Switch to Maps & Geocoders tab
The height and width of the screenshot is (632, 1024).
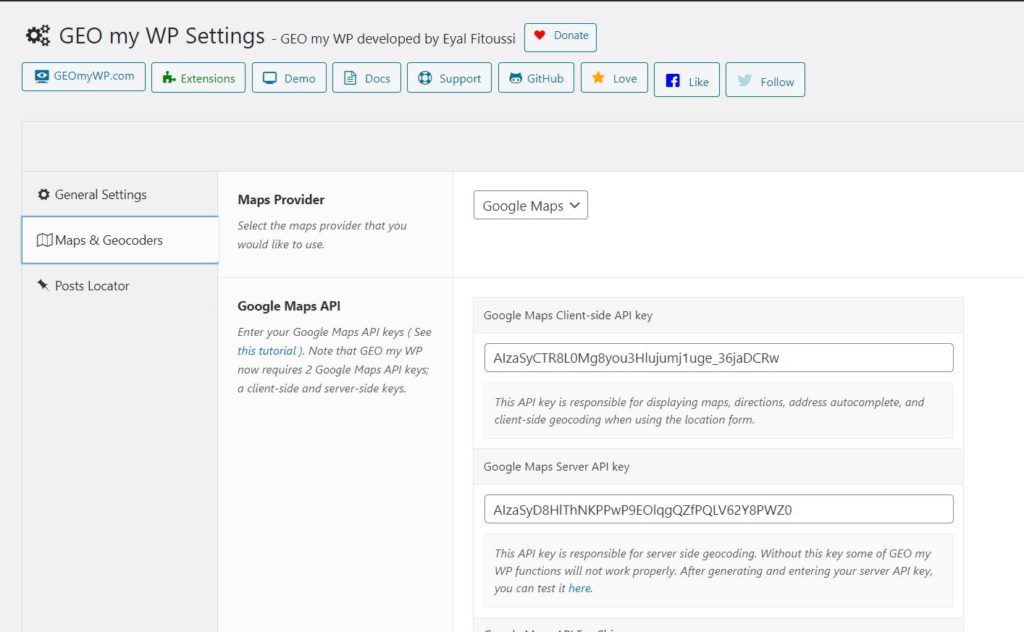point(108,240)
